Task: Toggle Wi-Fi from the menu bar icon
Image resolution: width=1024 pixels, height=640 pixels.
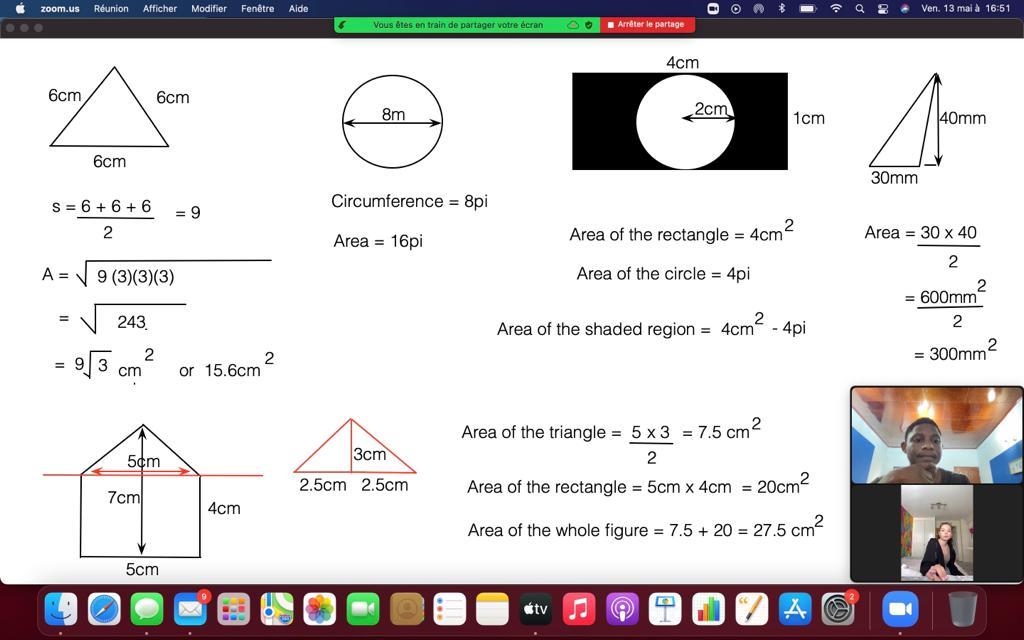Action: pos(836,8)
